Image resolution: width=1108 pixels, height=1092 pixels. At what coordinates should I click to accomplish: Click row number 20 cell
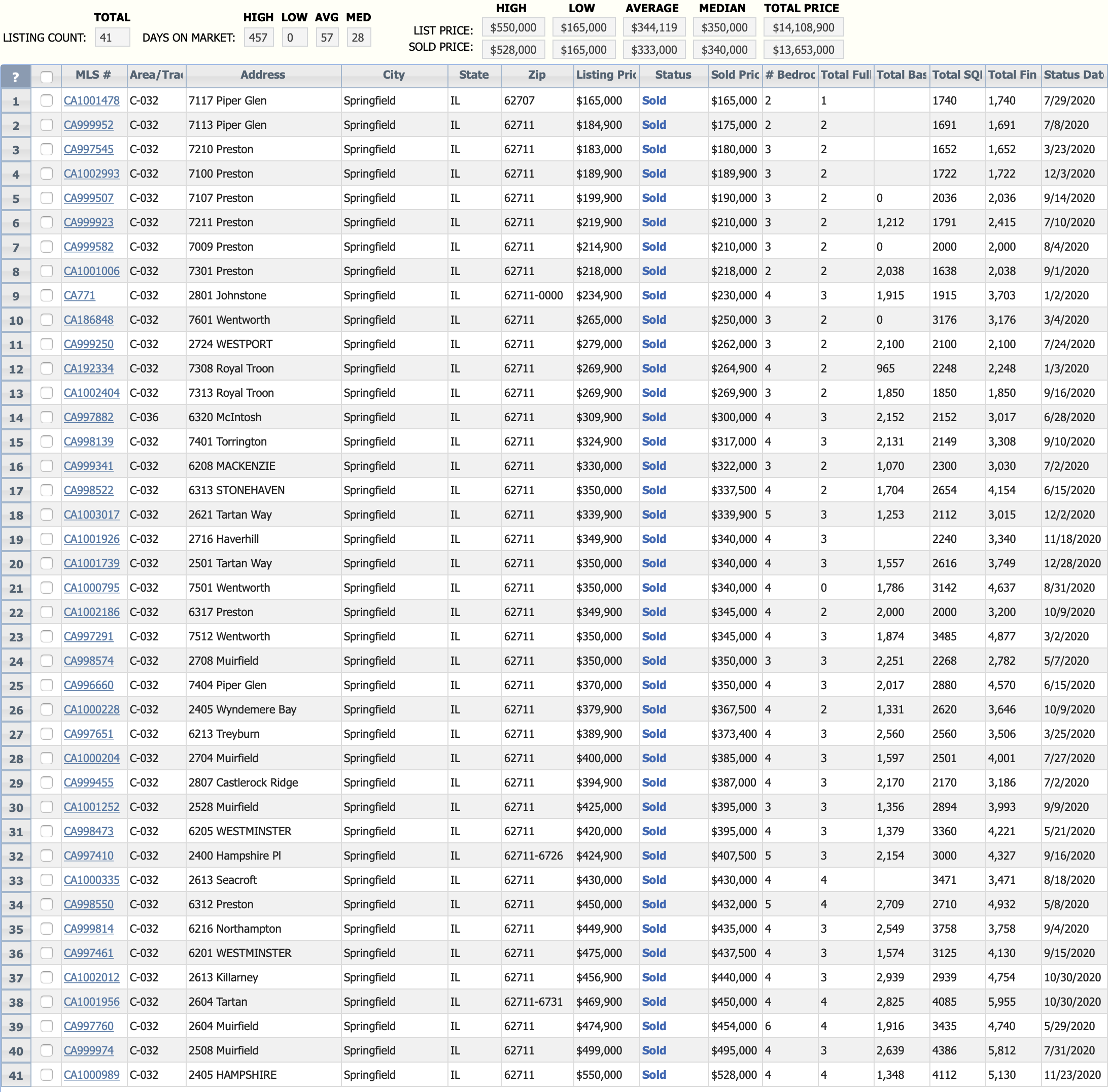pyautogui.click(x=16, y=564)
